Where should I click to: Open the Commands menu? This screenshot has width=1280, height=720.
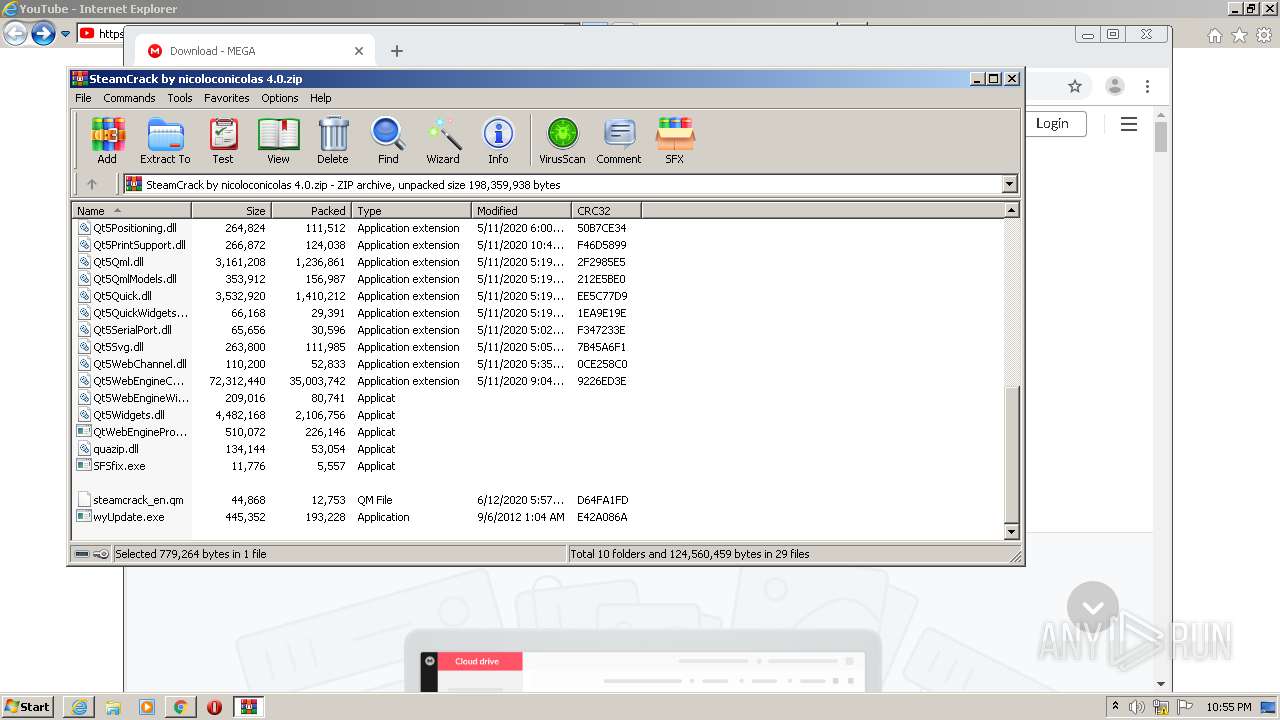click(129, 98)
